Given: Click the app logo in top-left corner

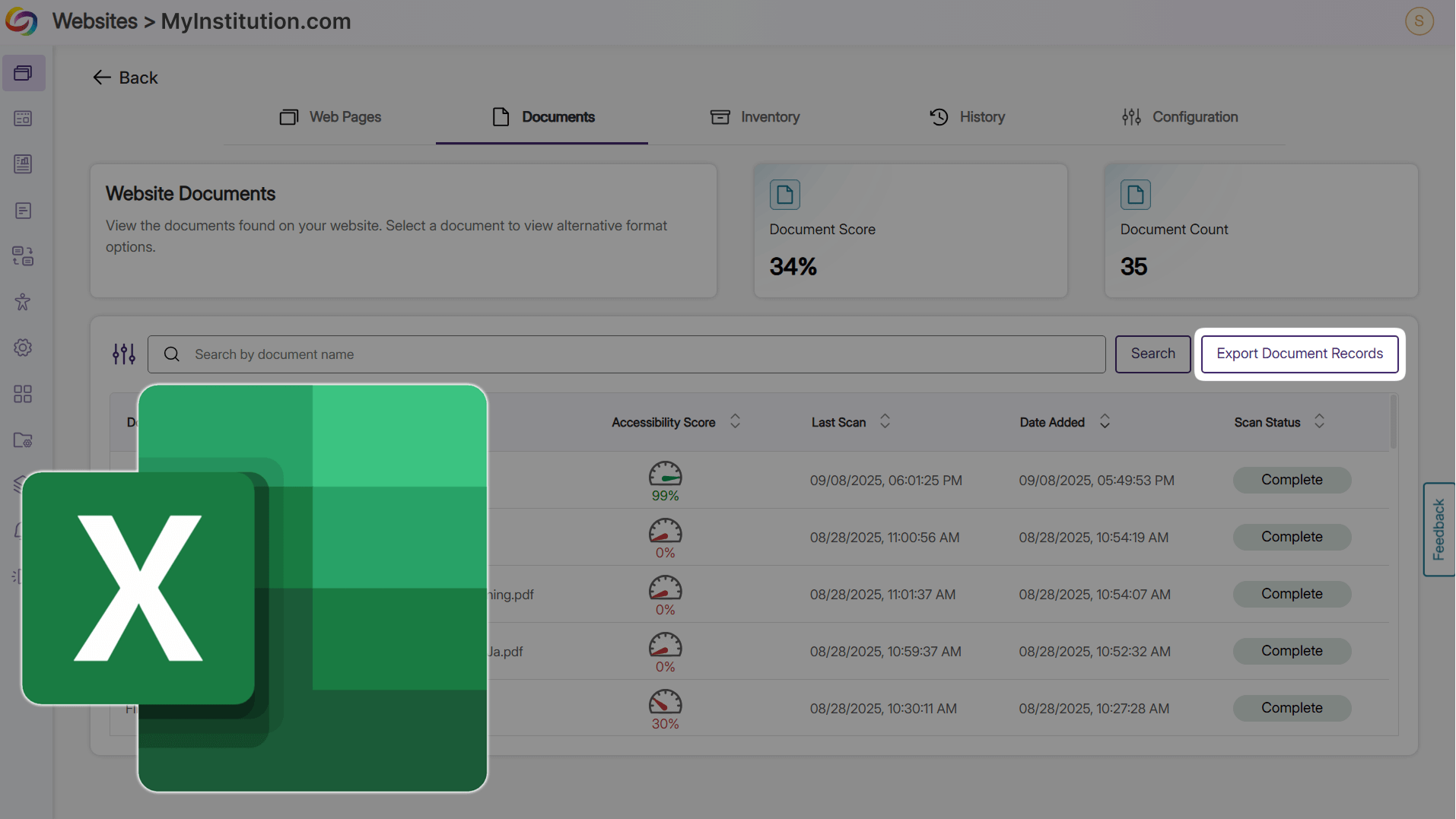Looking at the screenshot, I should point(21,21).
